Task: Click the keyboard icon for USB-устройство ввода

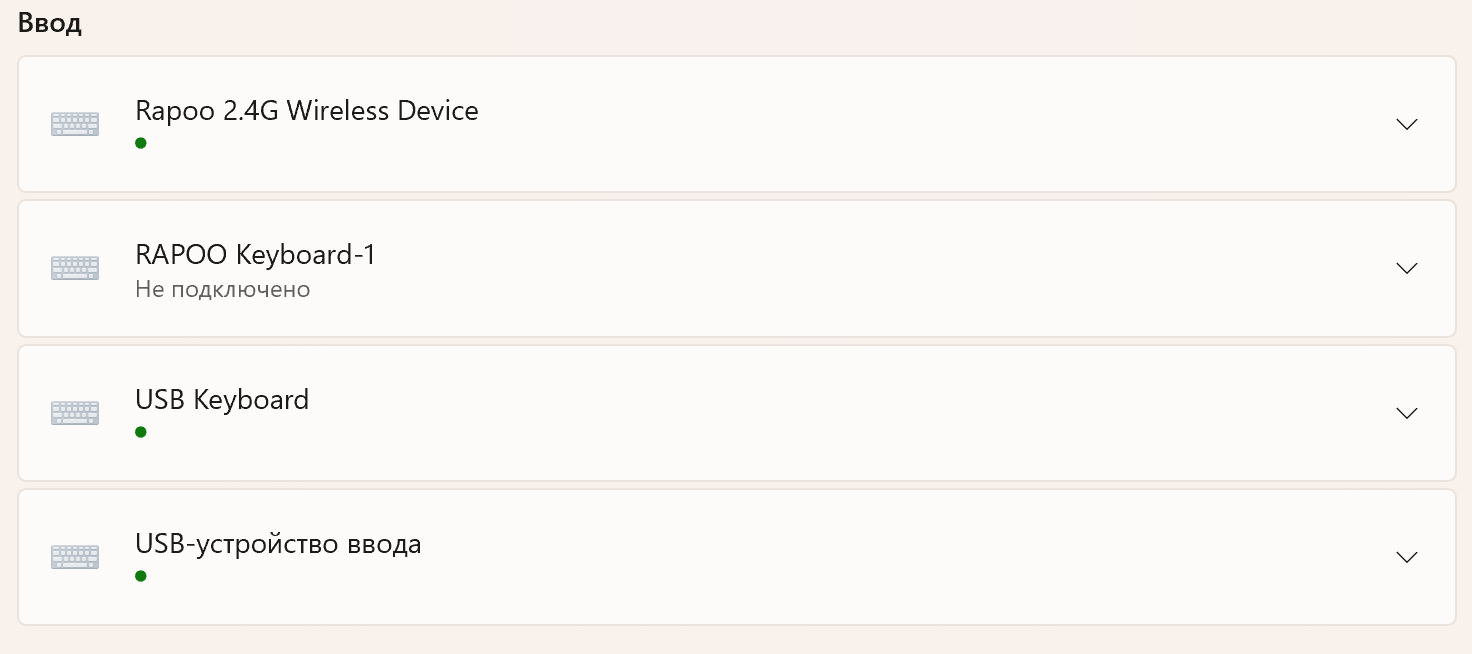Action: (x=75, y=557)
